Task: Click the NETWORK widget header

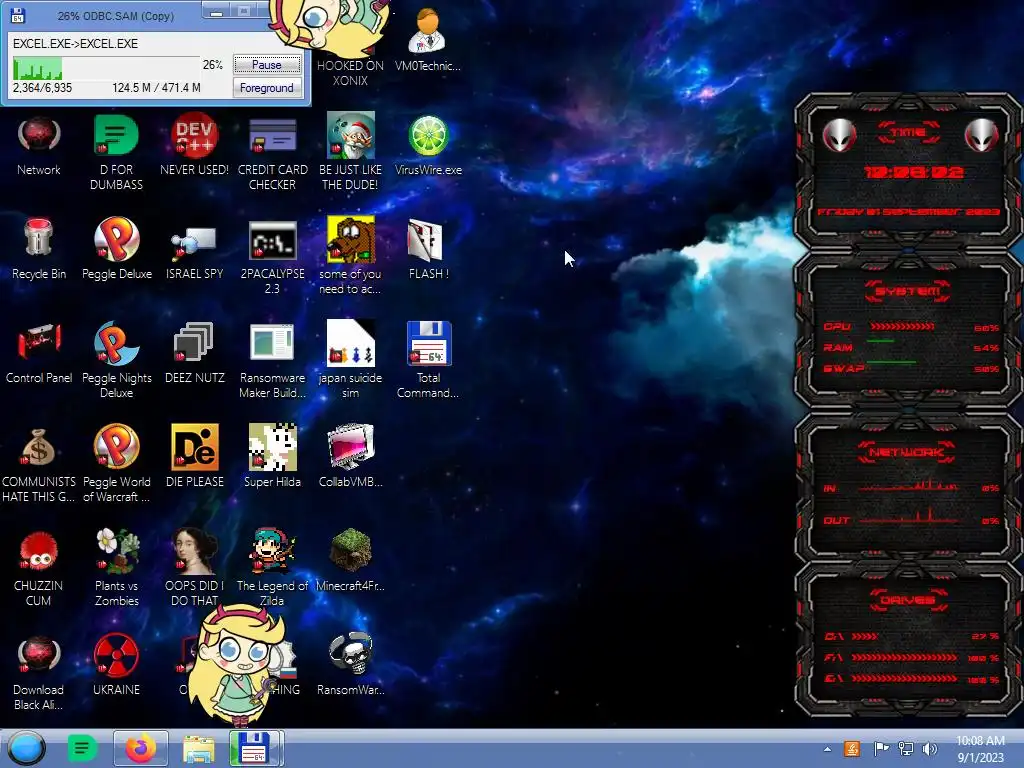Action: pyautogui.click(x=906, y=452)
